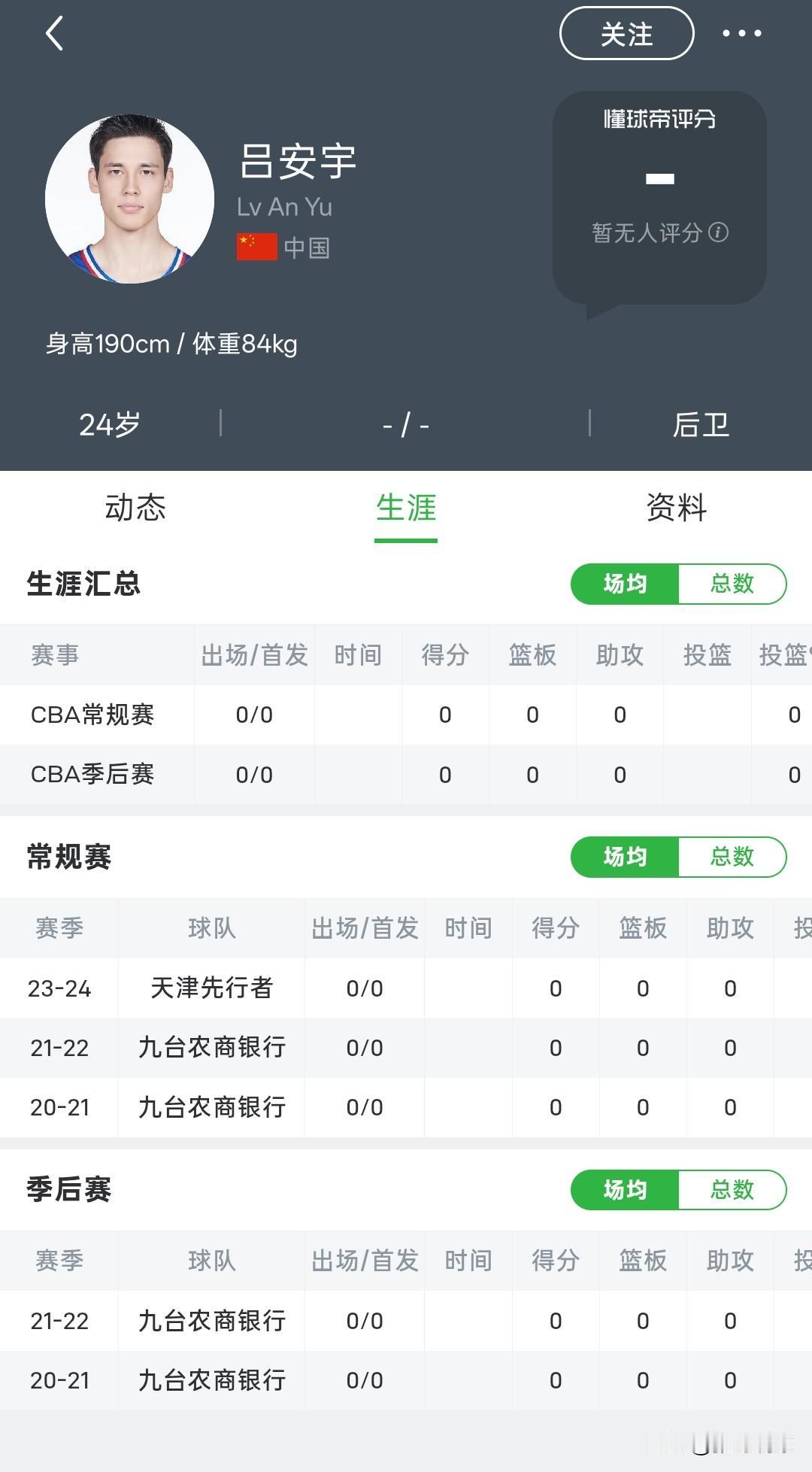Select the 生涯 tab
This screenshot has height=1472, width=812.
point(406,508)
